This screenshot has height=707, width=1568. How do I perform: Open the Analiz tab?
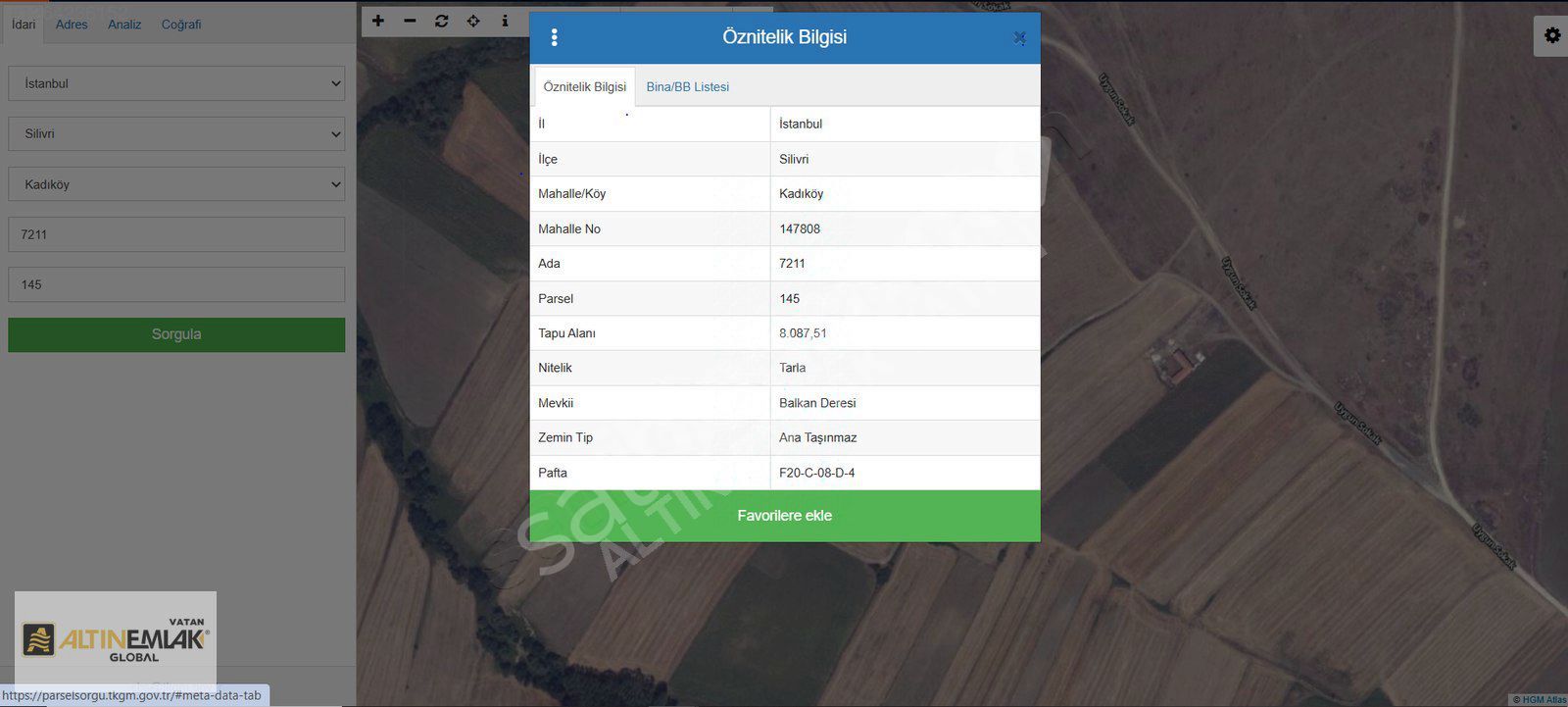[124, 25]
